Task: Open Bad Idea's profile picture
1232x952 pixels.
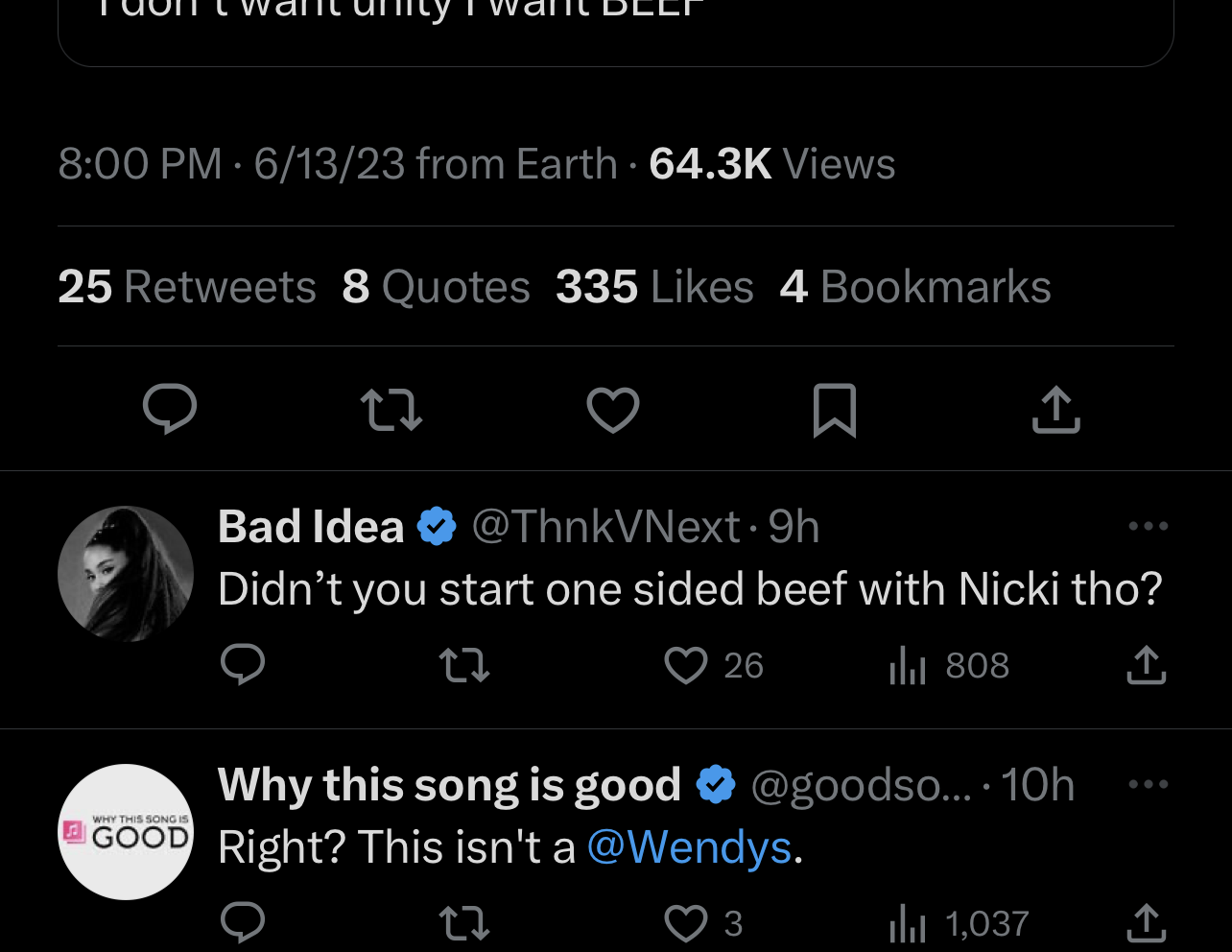Action: click(x=126, y=573)
